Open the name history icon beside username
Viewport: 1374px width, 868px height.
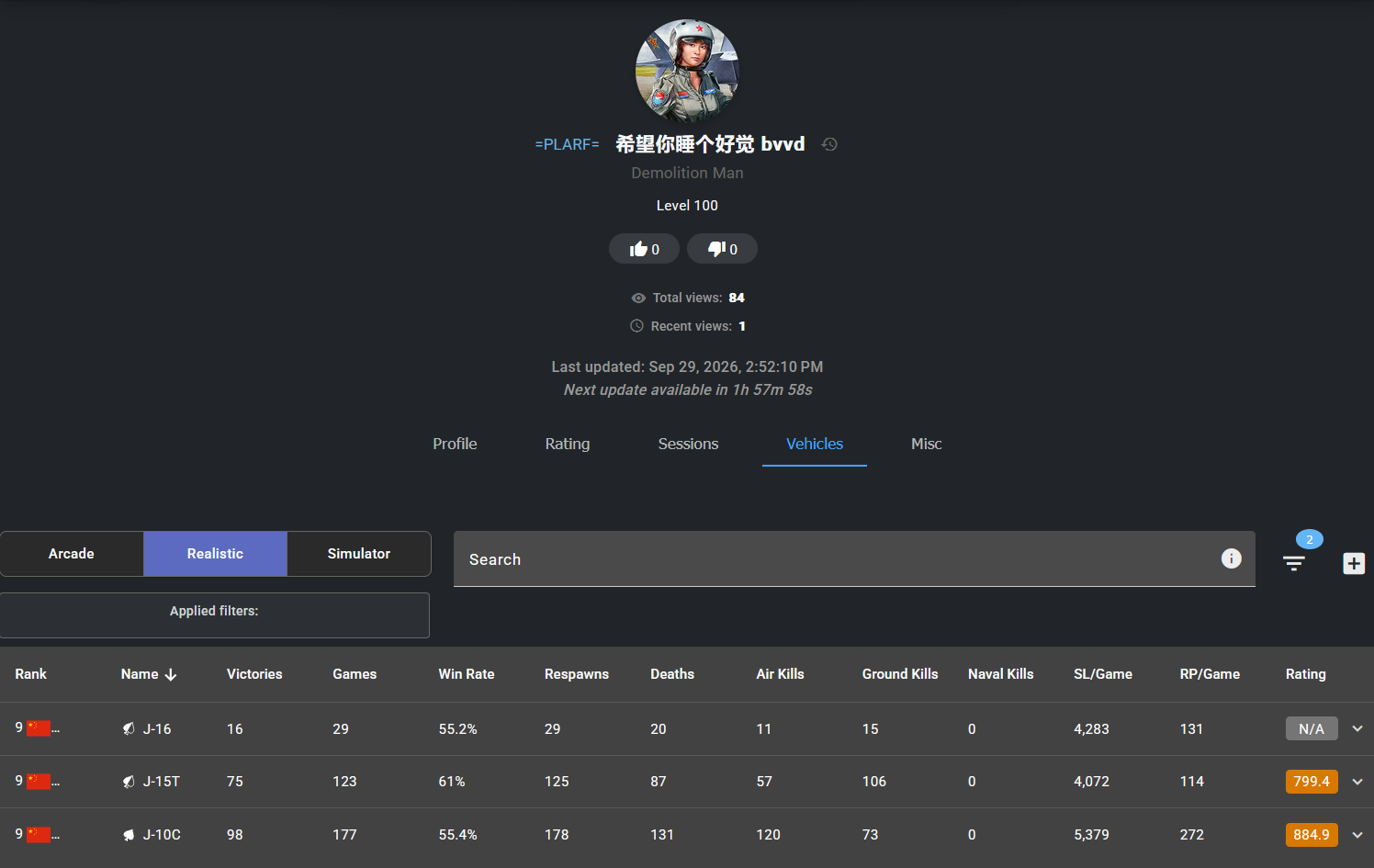pyautogui.click(x=829, y=144)
